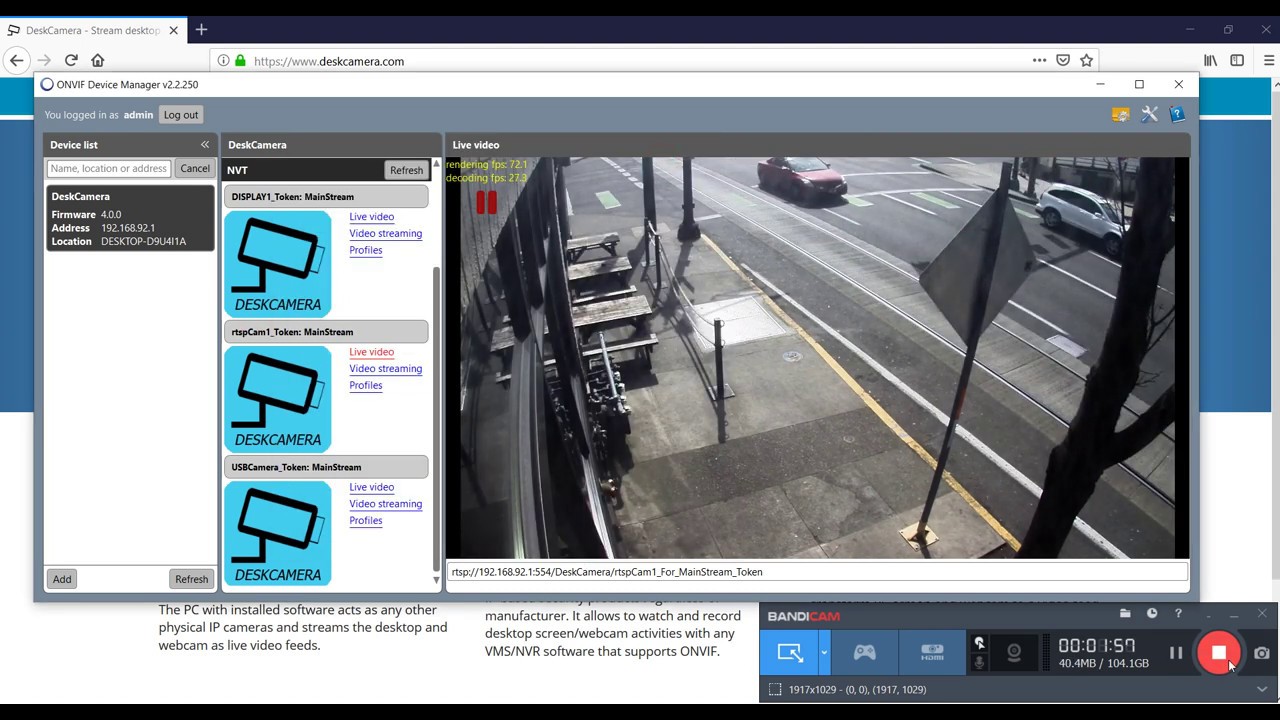
Task: Select the DeskCamera device entry
Action: coord(130,218)
